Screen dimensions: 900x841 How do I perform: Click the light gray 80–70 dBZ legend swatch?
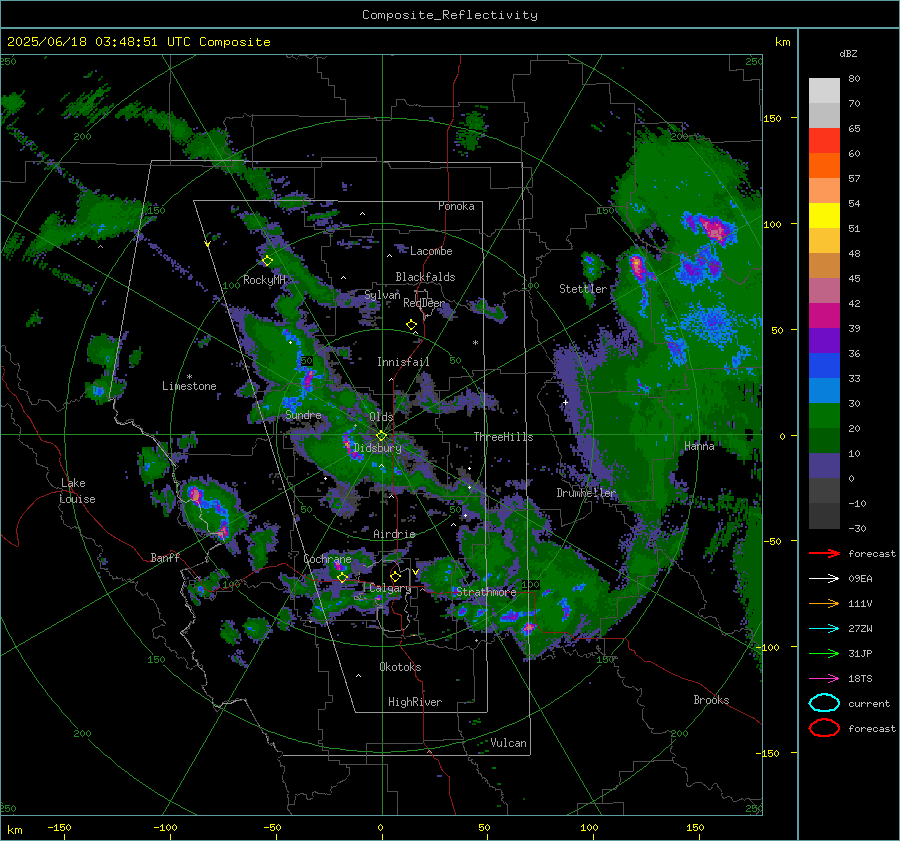[824, 91]
